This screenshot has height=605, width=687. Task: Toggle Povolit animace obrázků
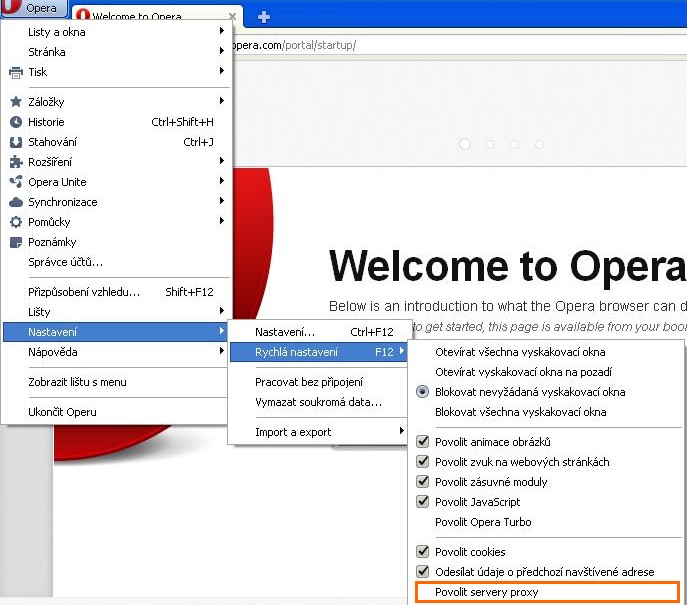(423, 442)
